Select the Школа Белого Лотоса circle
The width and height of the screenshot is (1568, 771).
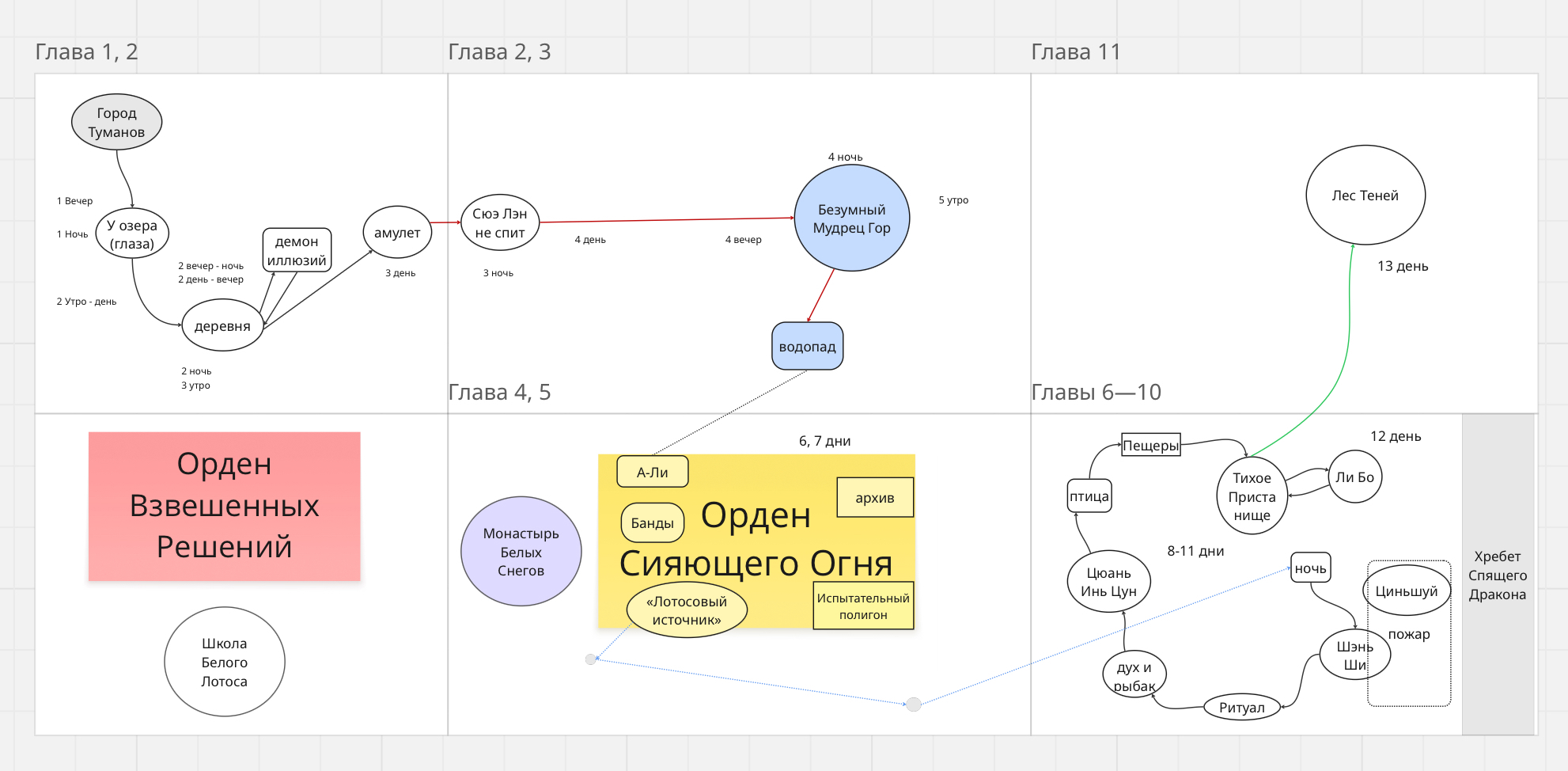click(225, 662)
